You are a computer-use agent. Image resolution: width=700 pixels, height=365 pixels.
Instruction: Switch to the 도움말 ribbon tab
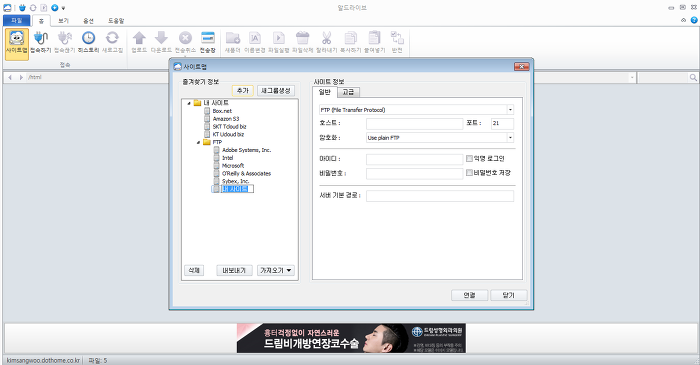coord(116,21)
